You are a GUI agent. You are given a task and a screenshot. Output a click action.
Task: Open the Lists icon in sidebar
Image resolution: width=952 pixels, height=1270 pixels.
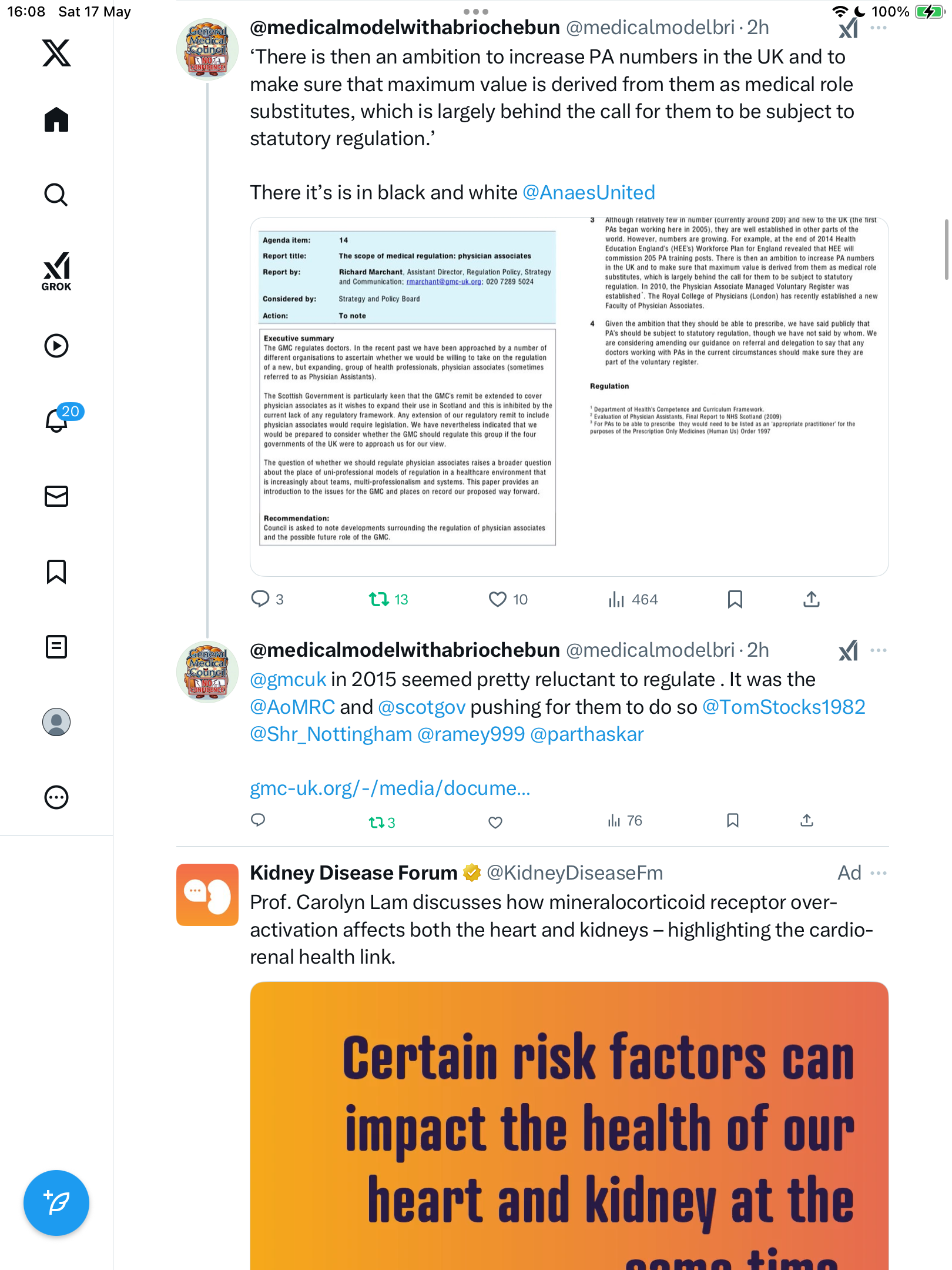[56, 647]
